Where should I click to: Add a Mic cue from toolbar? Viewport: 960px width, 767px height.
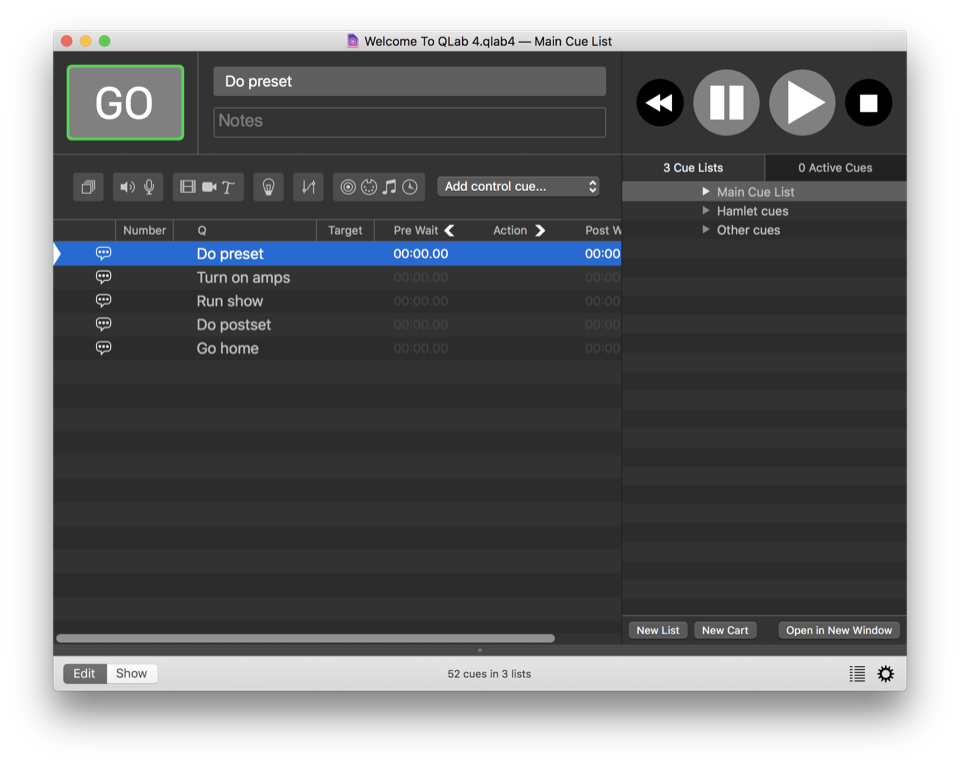[150, 187]
